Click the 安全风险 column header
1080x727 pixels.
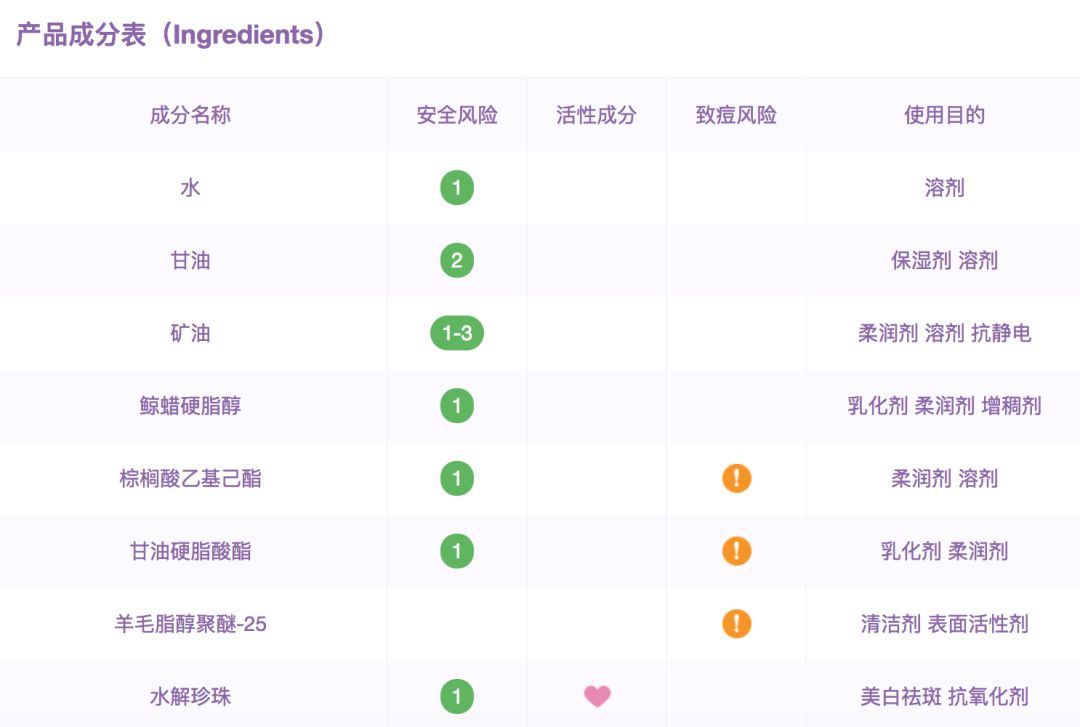pos(457,115)
